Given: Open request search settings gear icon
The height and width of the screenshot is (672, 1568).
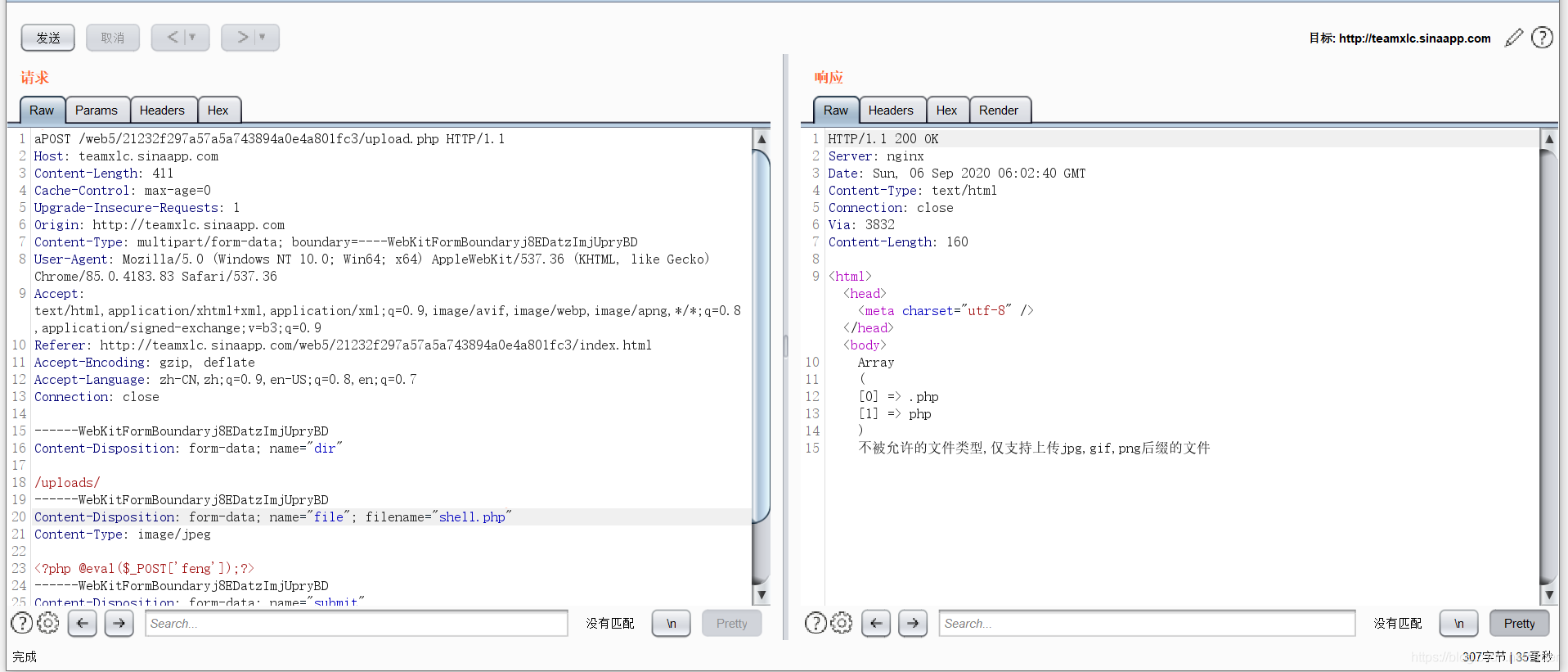Looking at the screenshot, I should 49,623.
